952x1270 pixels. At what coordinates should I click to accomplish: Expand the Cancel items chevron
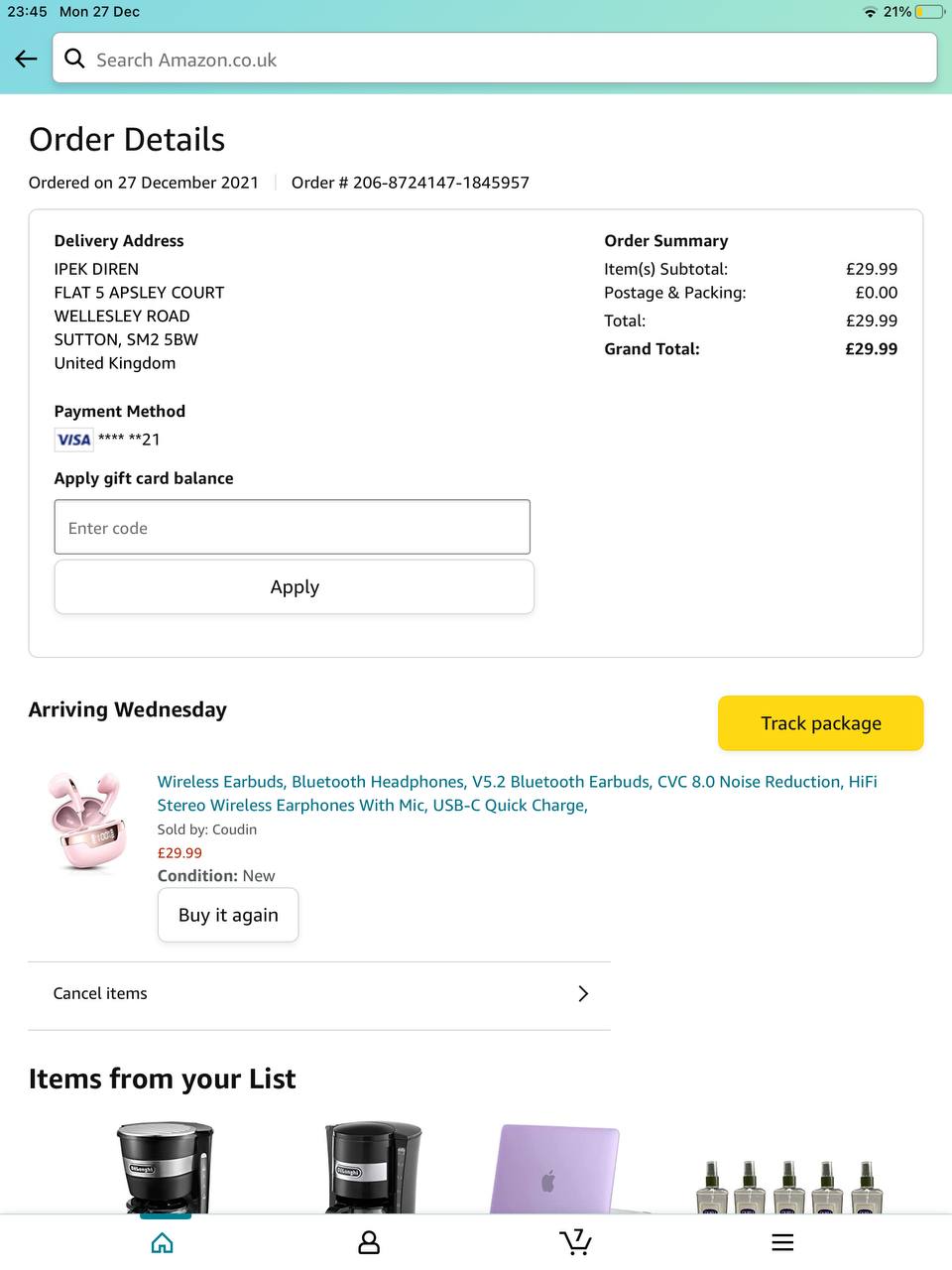(x=583, y=994)
